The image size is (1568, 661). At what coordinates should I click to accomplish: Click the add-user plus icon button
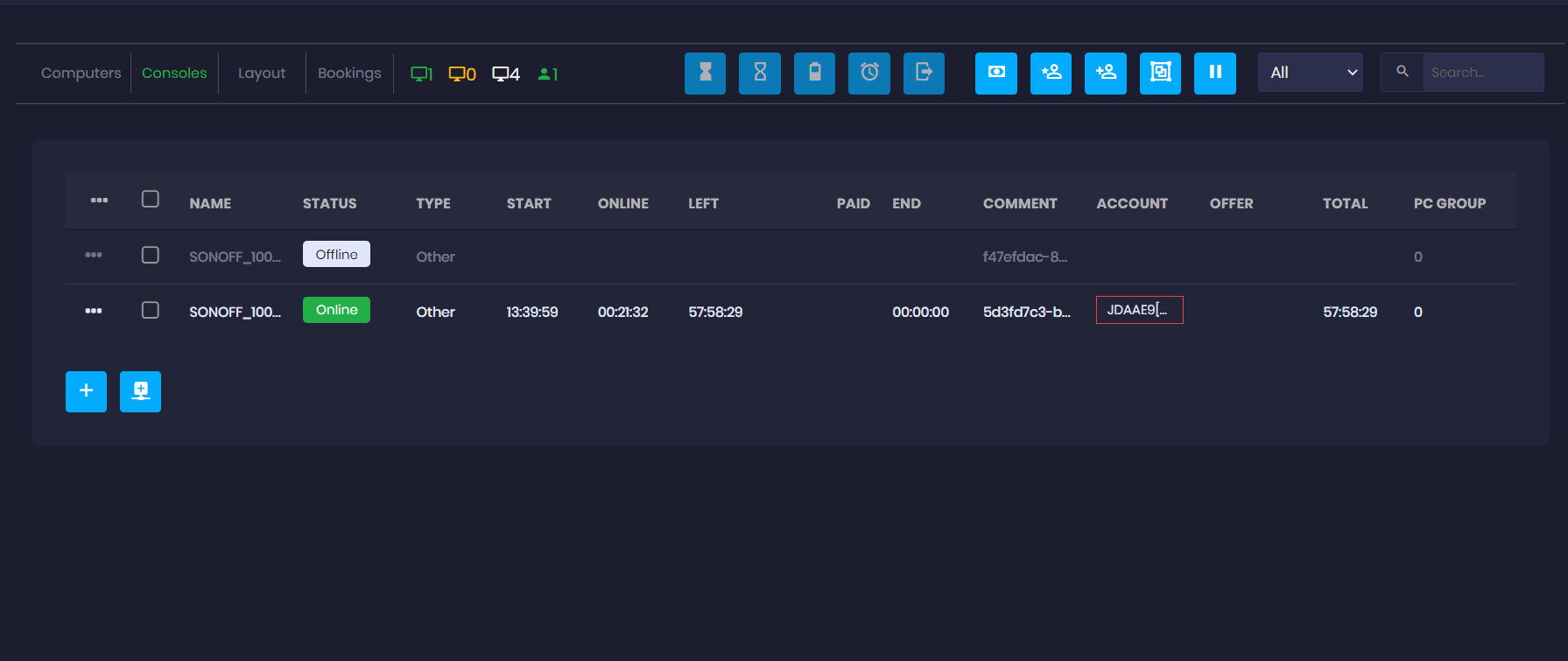click(x=1051, y=73)
